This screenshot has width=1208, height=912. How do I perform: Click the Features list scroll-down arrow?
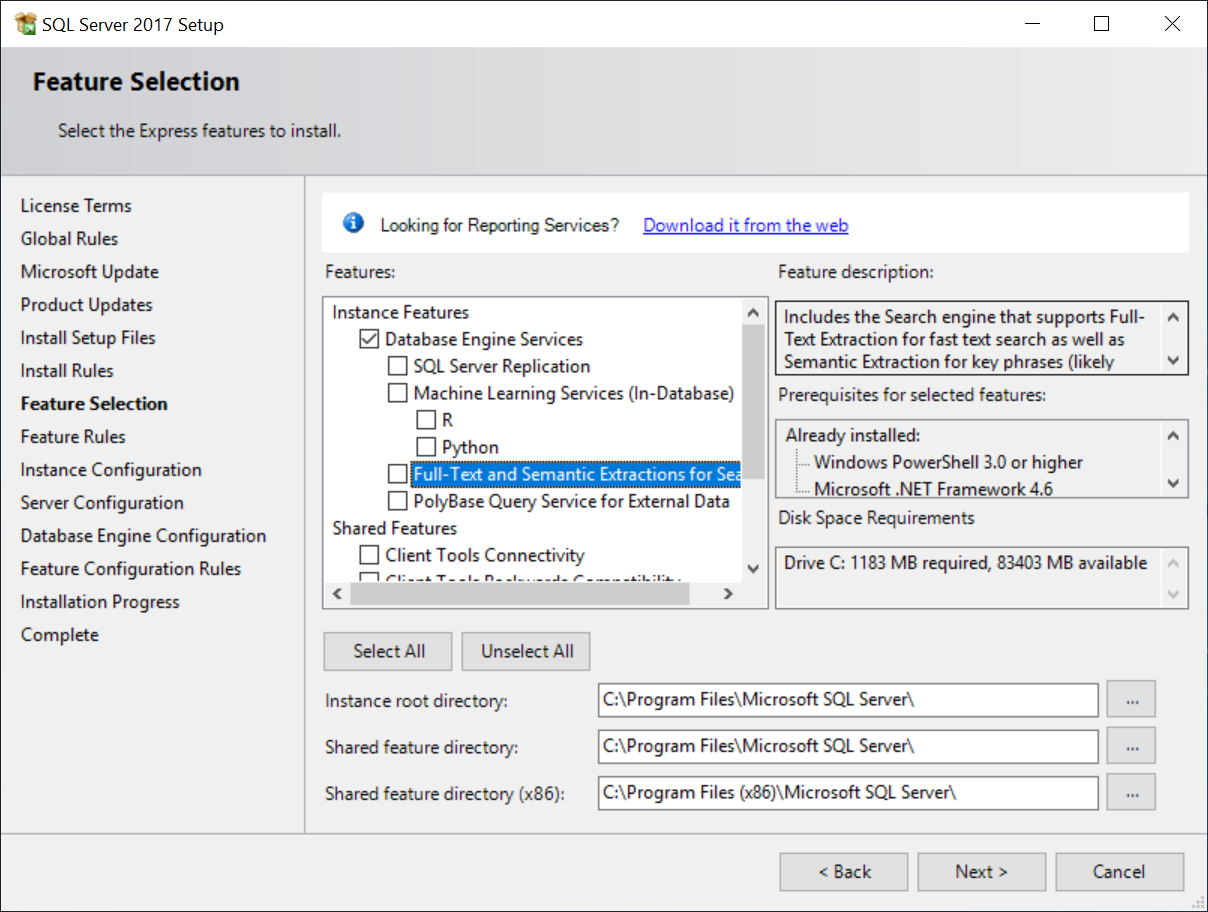pyautogui.click(x=753, y=568)
